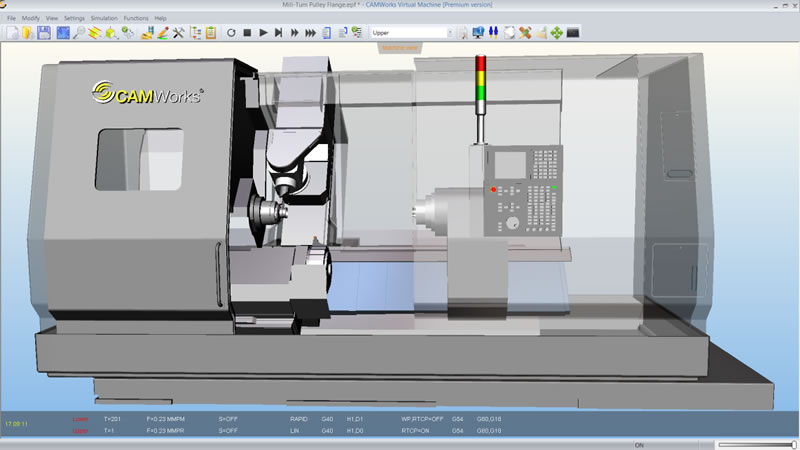The height and width of the screenshot is (450, 800).
Task: Click the red-yellow-green signal tower light
Action: tap(480, 85)
